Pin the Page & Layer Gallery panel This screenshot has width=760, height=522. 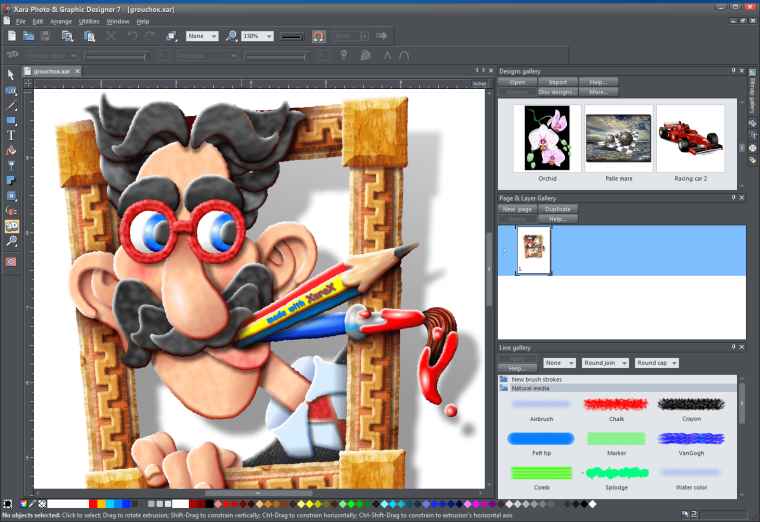(x=733, y=198)
